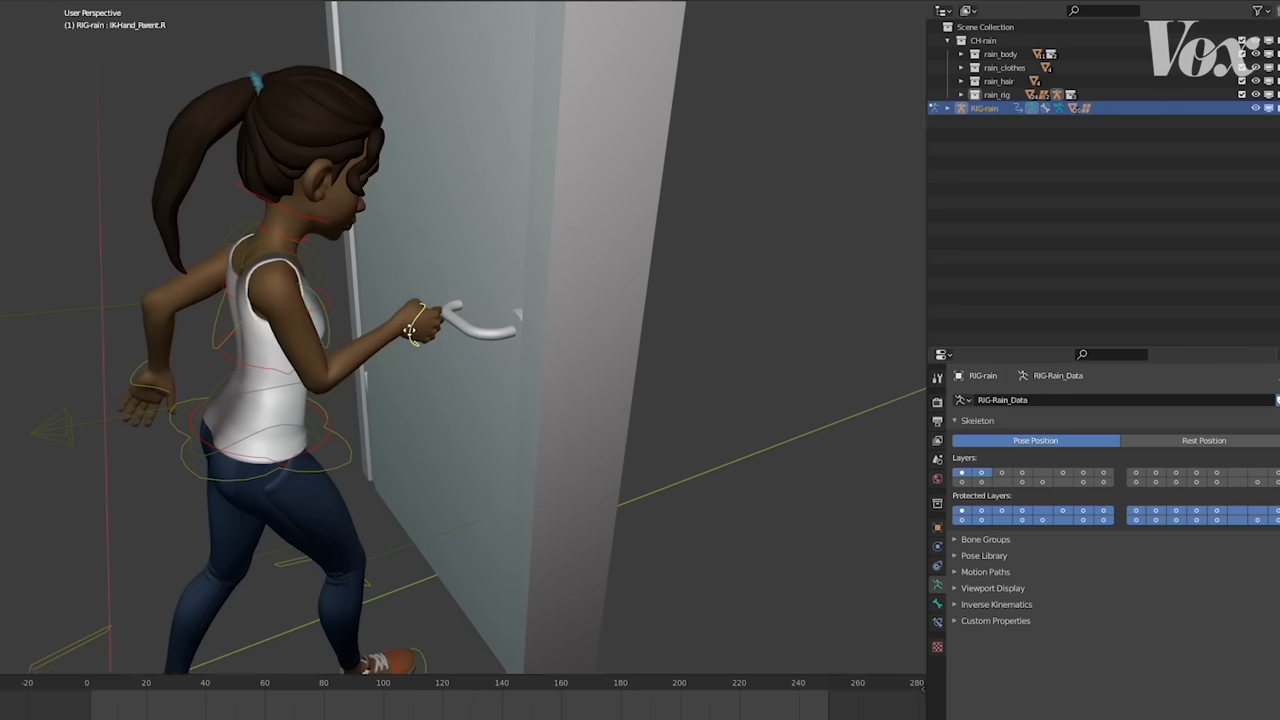The height and width of the screenshot is (720, 1280).
Task: Click the Pose Position button
Action: tap(1035, 440)
